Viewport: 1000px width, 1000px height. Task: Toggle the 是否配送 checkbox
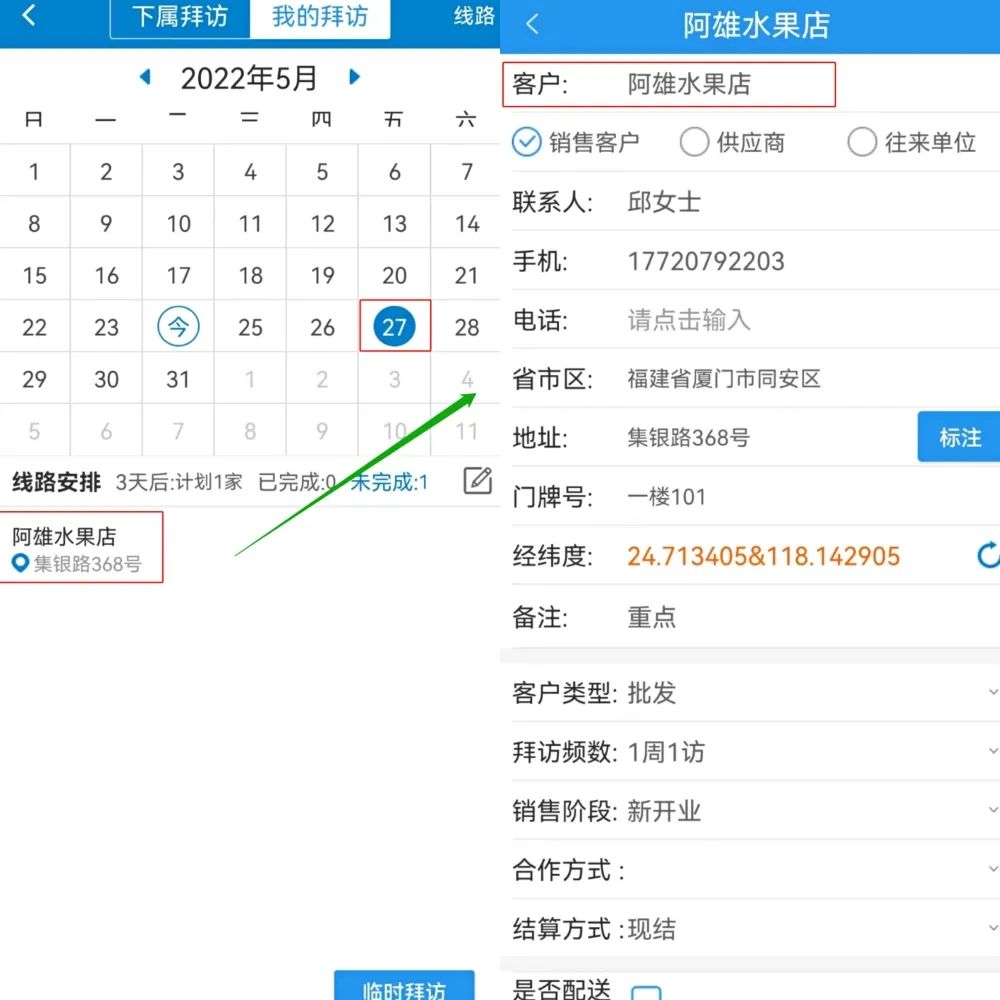646,992
